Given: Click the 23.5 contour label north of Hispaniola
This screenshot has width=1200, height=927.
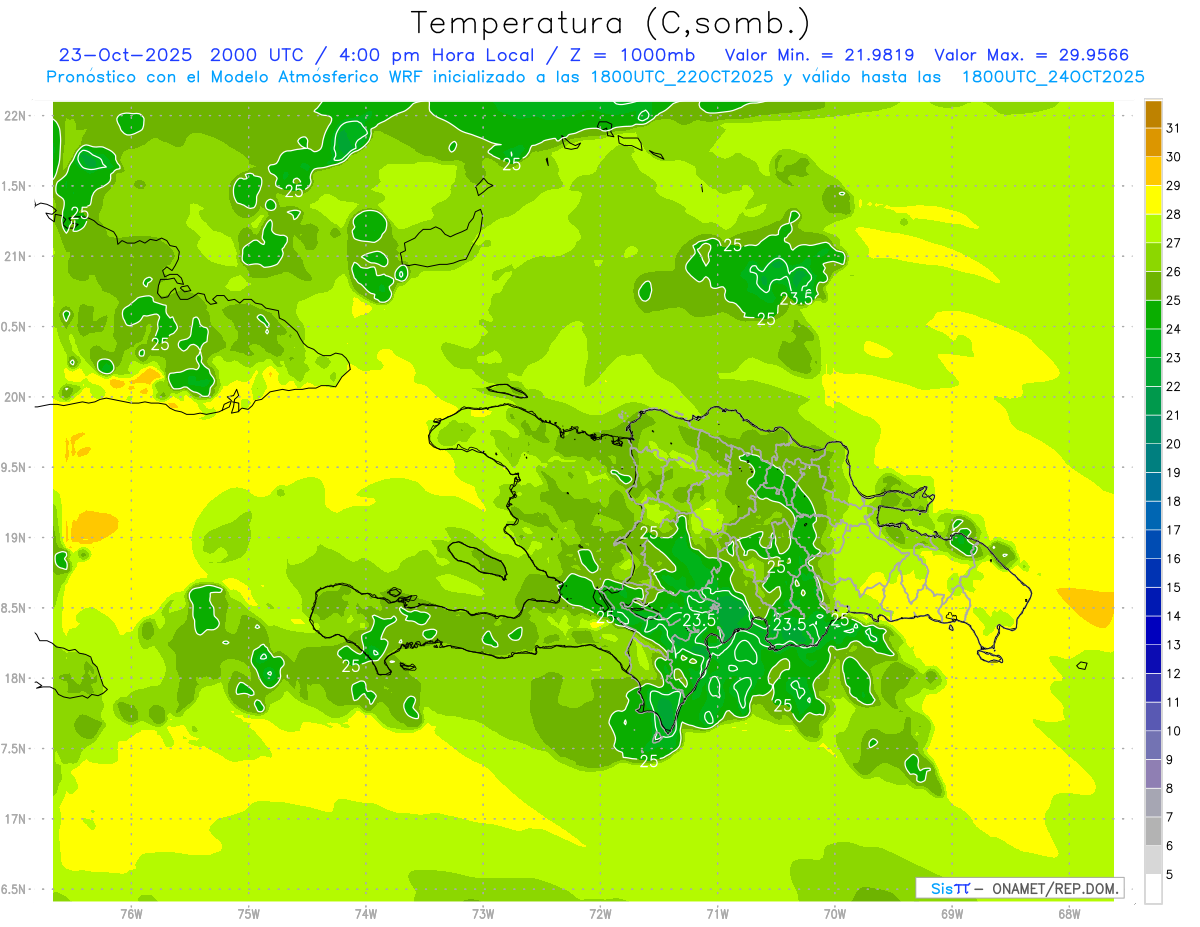Looking at the screenshot, I should coord(796,297).
